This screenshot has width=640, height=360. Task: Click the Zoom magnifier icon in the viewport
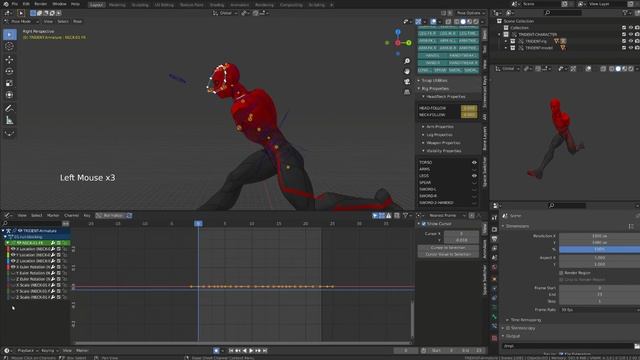[x=407, y=61]
